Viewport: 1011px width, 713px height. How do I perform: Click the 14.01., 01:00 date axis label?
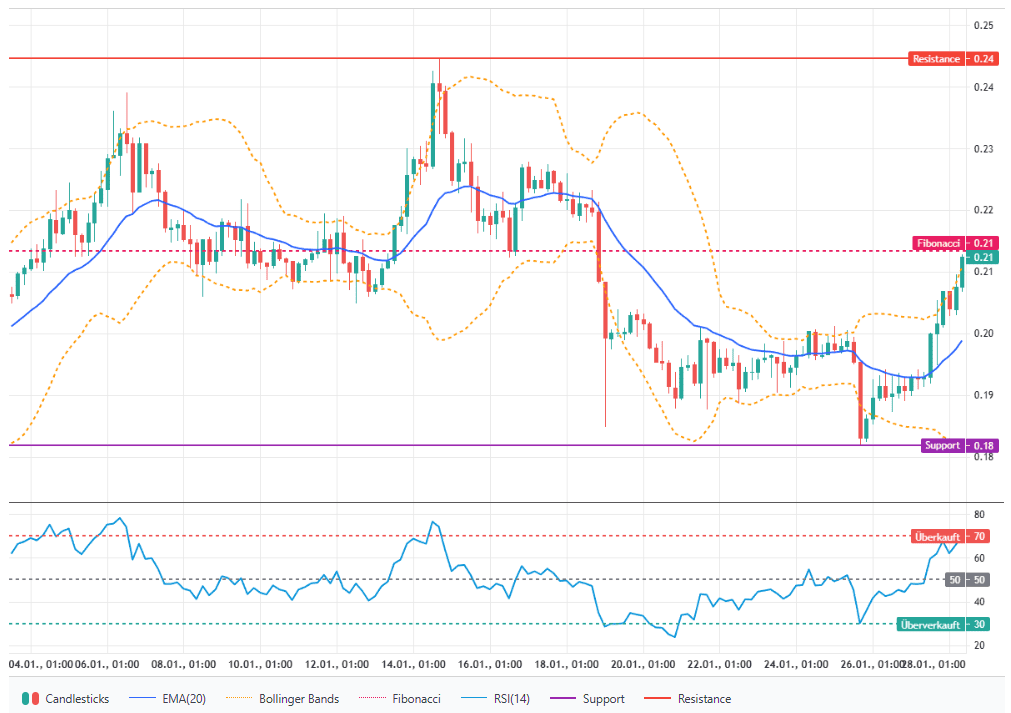(x=413, y=664)
